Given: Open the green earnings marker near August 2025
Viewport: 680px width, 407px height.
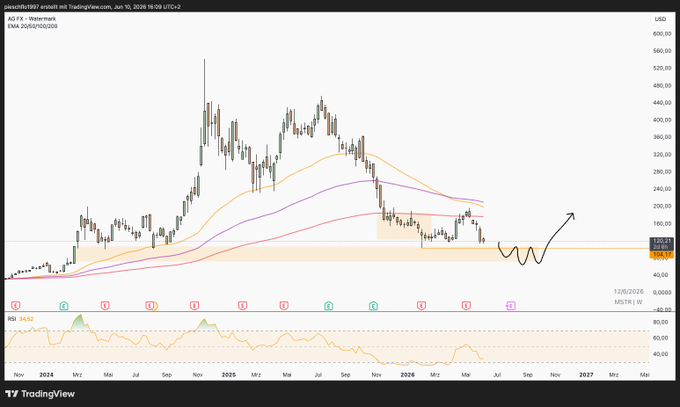Looking at the screenshot, I should click(x=329, y=306).
